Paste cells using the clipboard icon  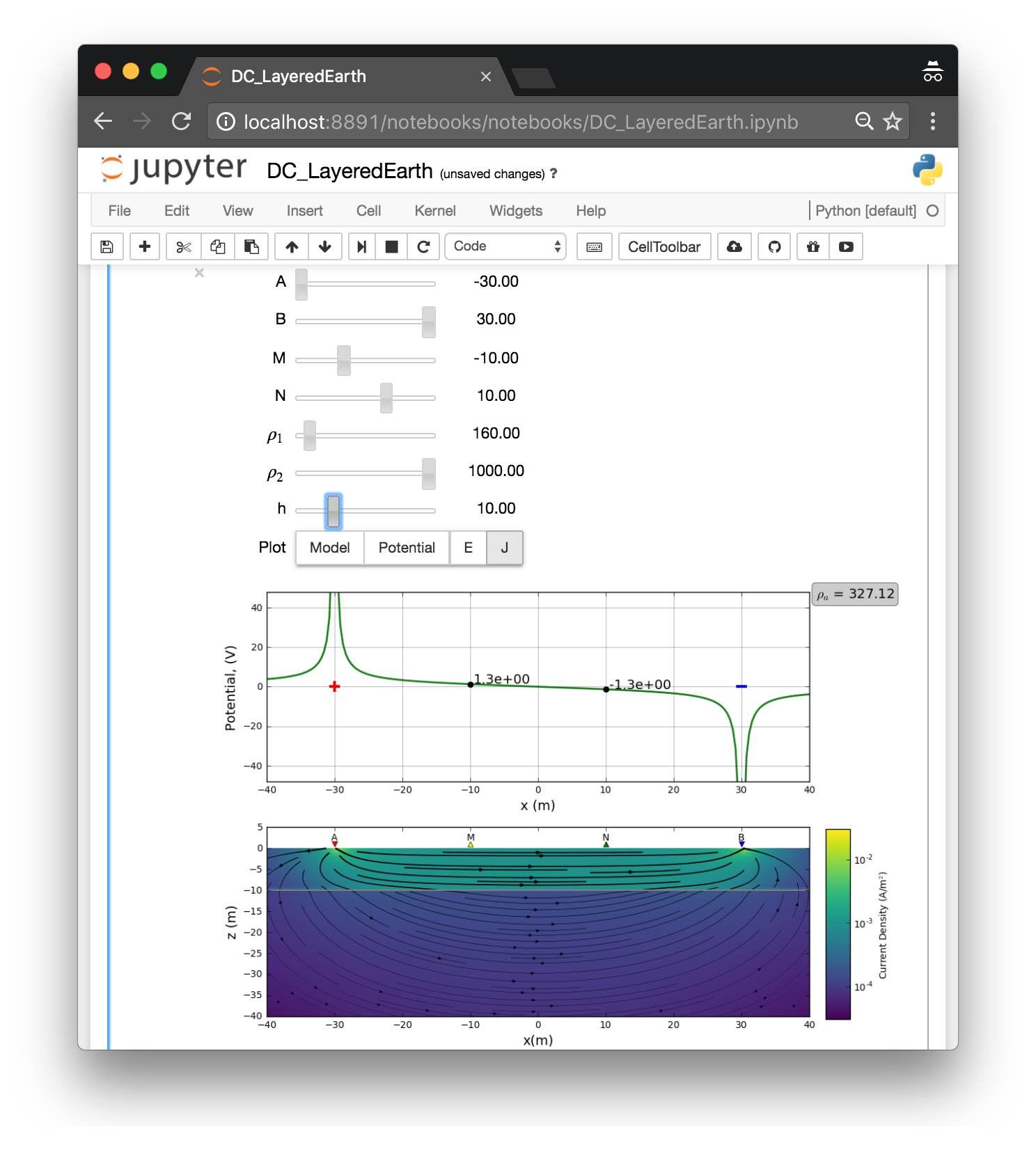tap(251, 246)
